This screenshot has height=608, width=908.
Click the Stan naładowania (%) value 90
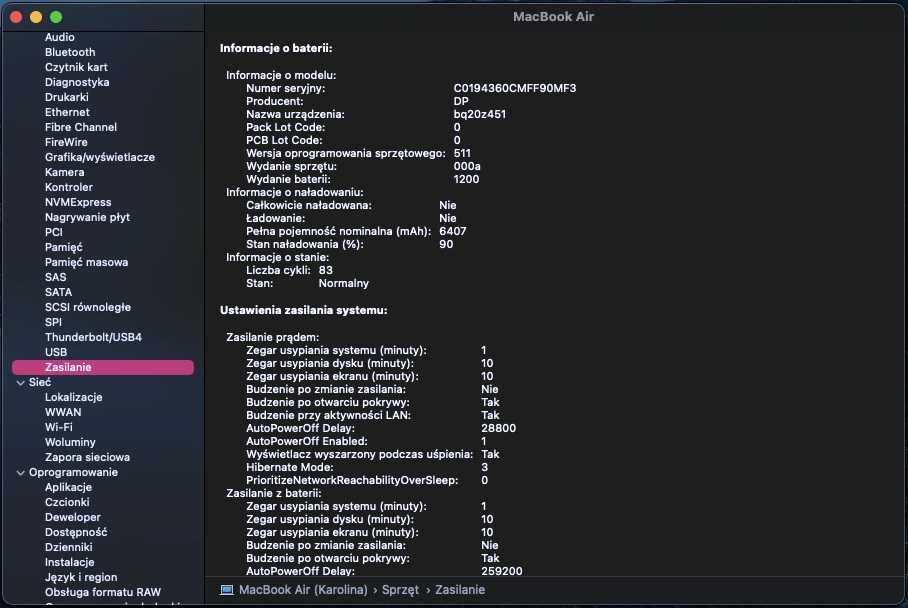point(446,244)
